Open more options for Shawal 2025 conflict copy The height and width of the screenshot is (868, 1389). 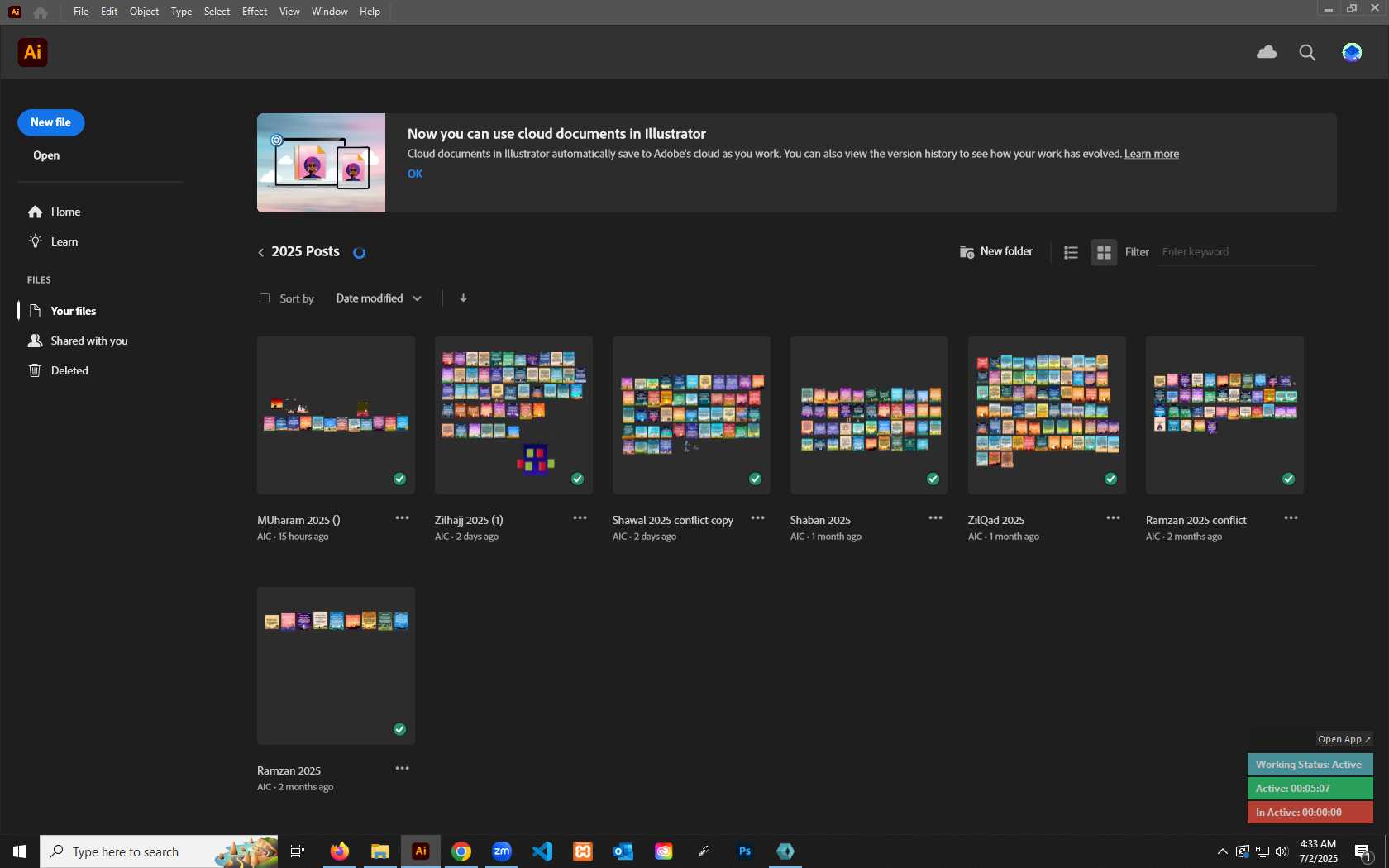[x=757, y=518]
